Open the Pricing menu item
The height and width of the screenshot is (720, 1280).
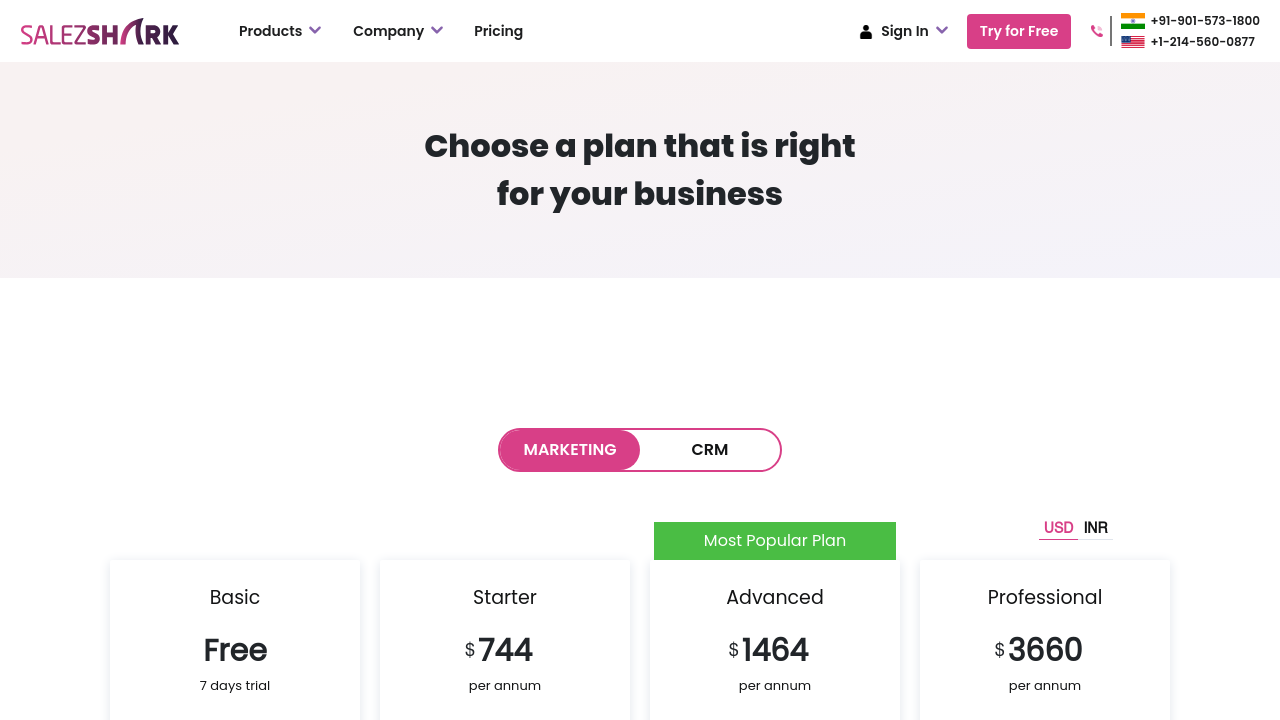[x=498, y=31]
